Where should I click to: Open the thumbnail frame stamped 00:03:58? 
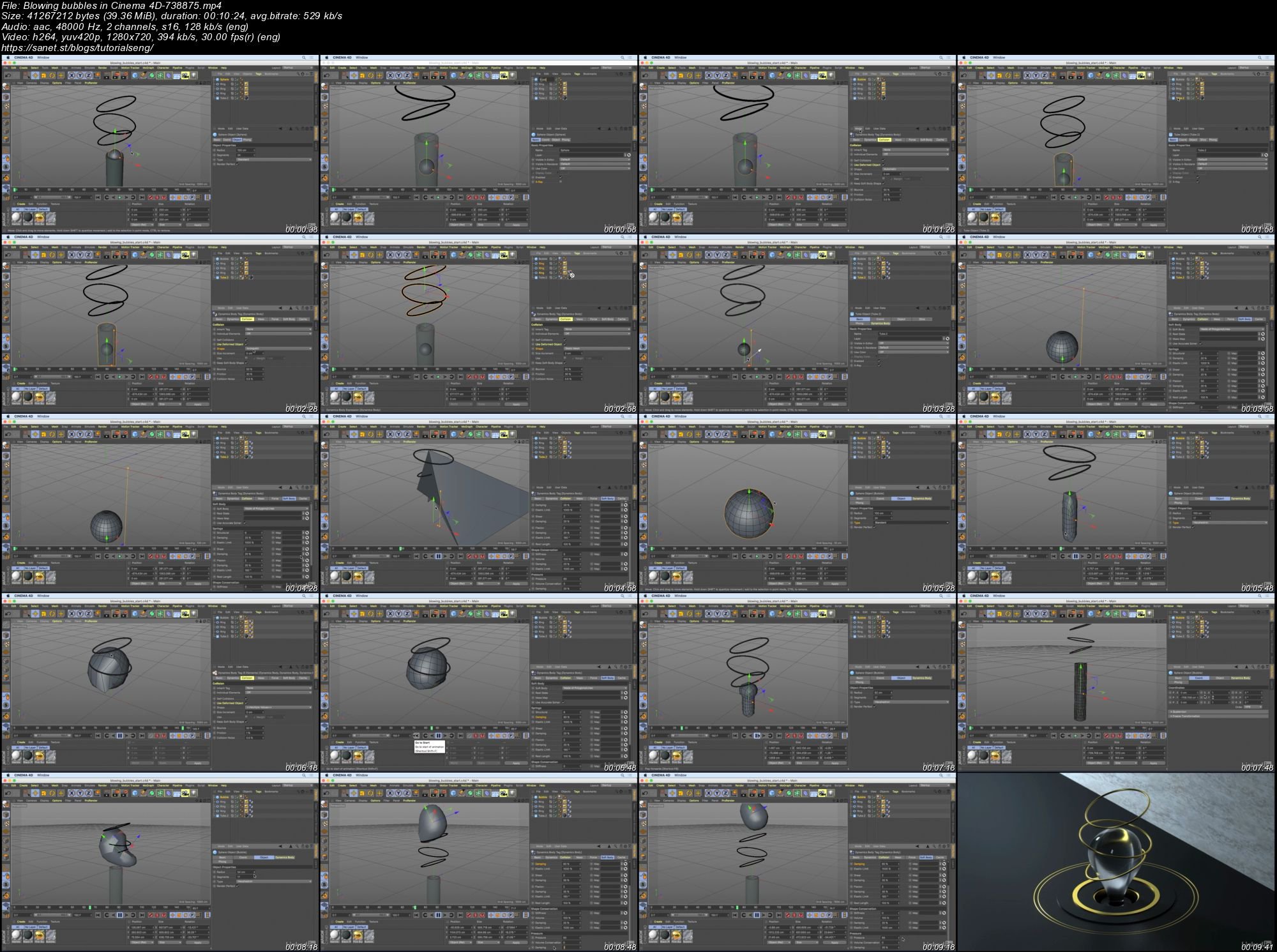pos(1117,324)
